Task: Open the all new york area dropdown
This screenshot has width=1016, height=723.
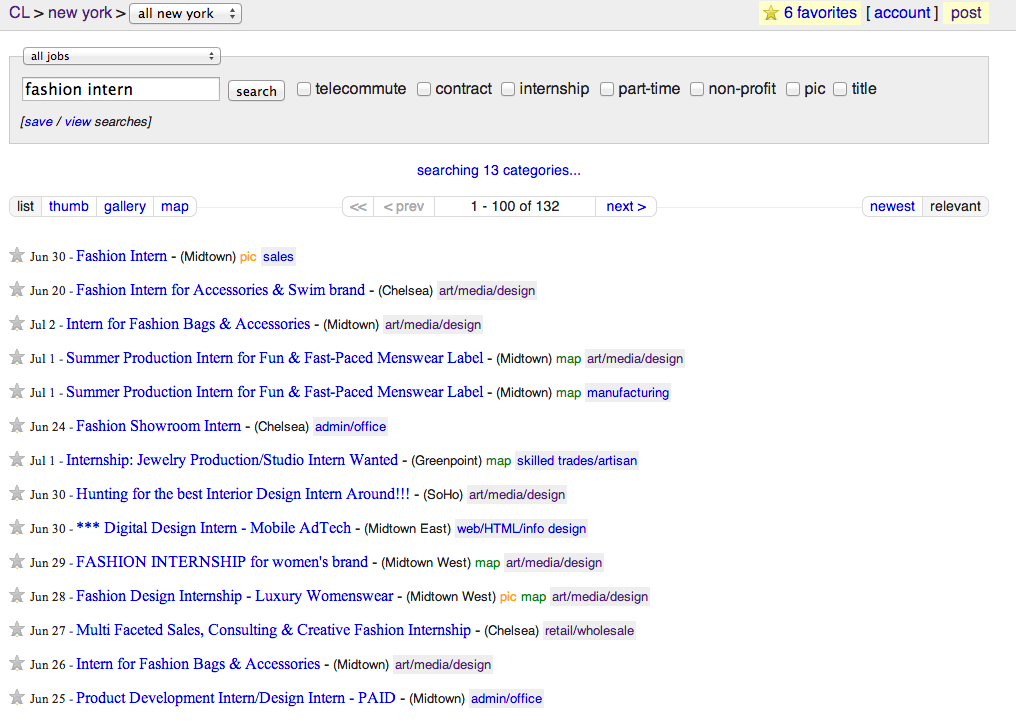Action: 185,13
